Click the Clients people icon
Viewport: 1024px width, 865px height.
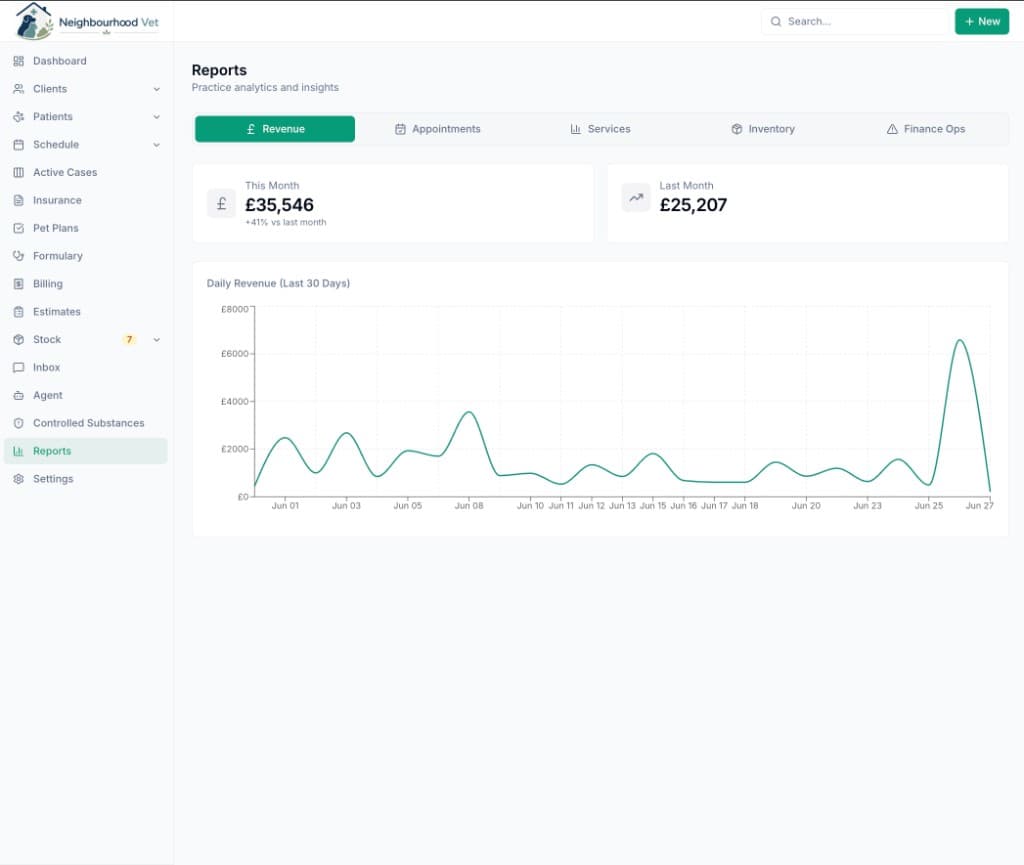[18, 89]
